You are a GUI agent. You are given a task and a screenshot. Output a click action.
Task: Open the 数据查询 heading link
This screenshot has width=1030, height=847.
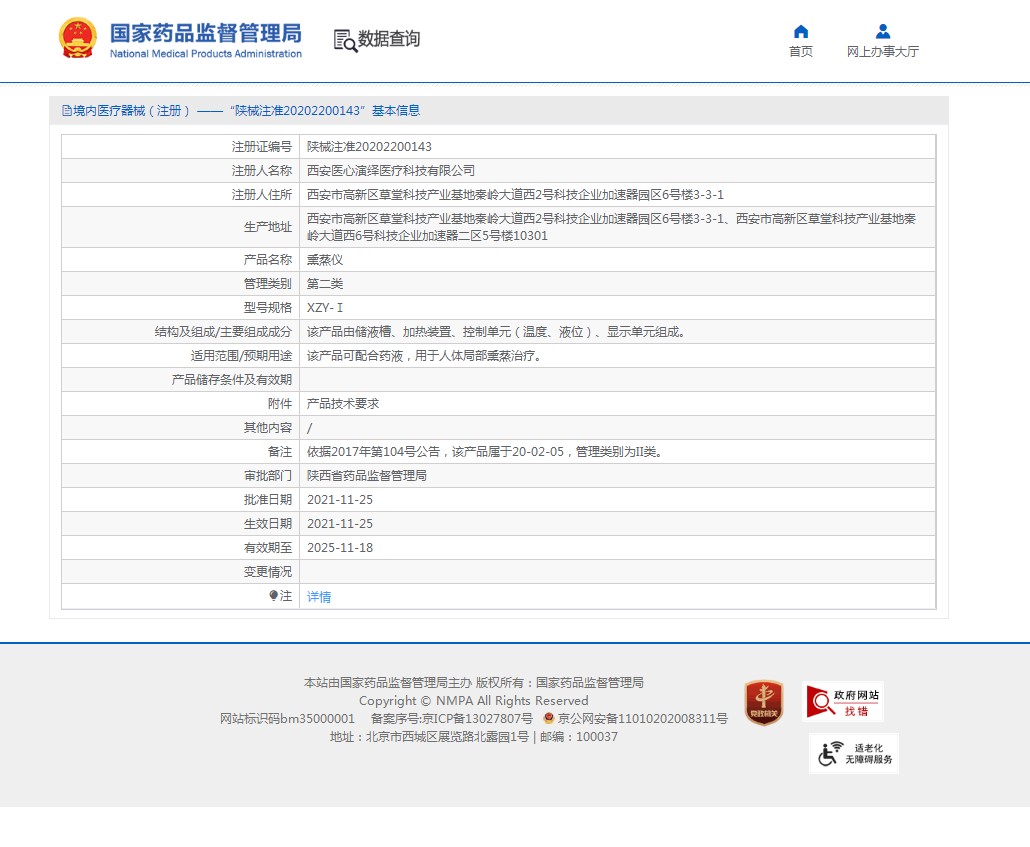[x=389, y=39]
